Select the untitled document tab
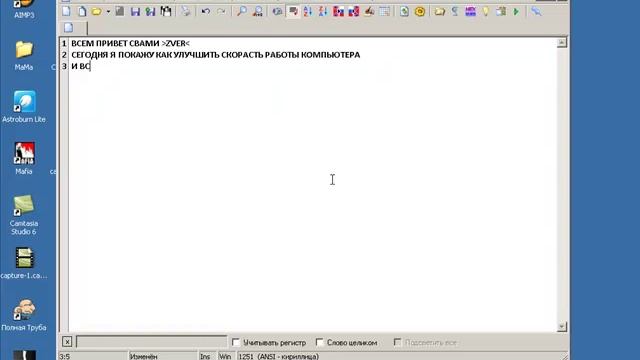640x360 pixels. pyautogui.click(x=73, y=28)
